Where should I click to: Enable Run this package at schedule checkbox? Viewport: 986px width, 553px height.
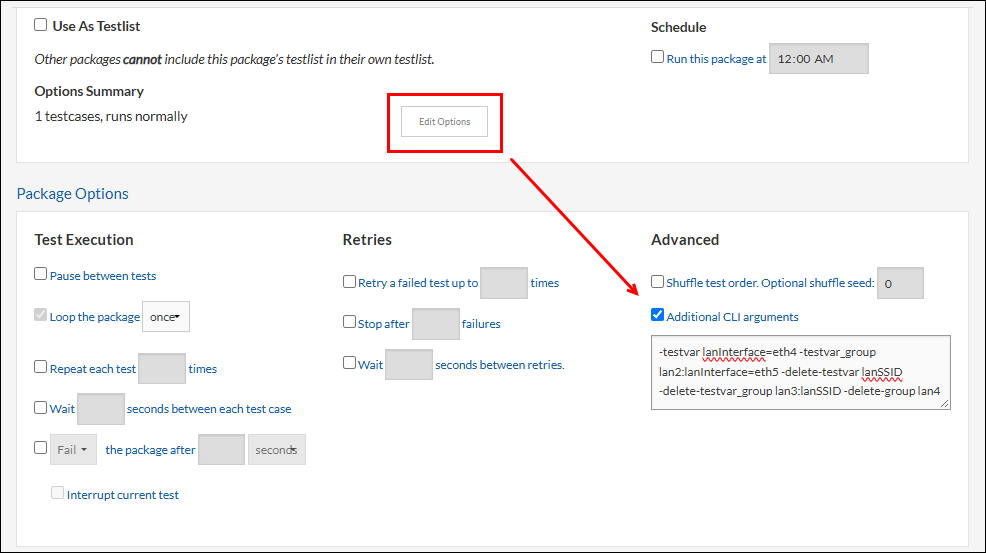coord(657,57)
